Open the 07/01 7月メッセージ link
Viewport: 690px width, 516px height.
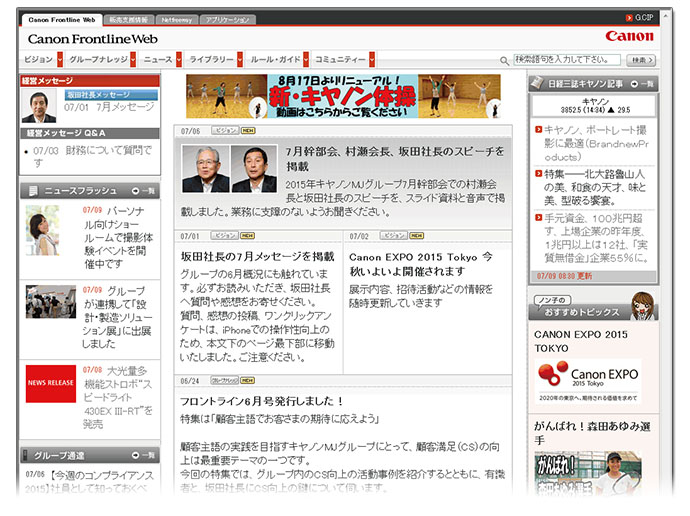[109, 107]
